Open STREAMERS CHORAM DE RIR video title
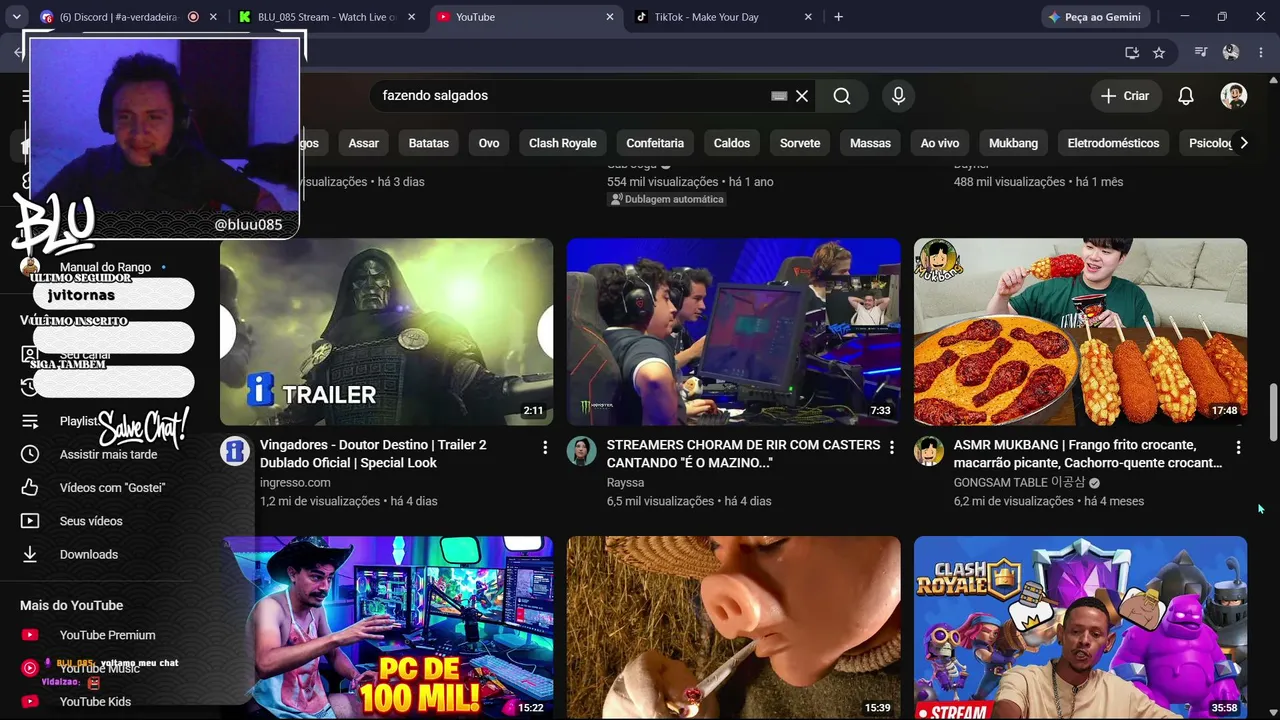 click(x=743, y=454)
